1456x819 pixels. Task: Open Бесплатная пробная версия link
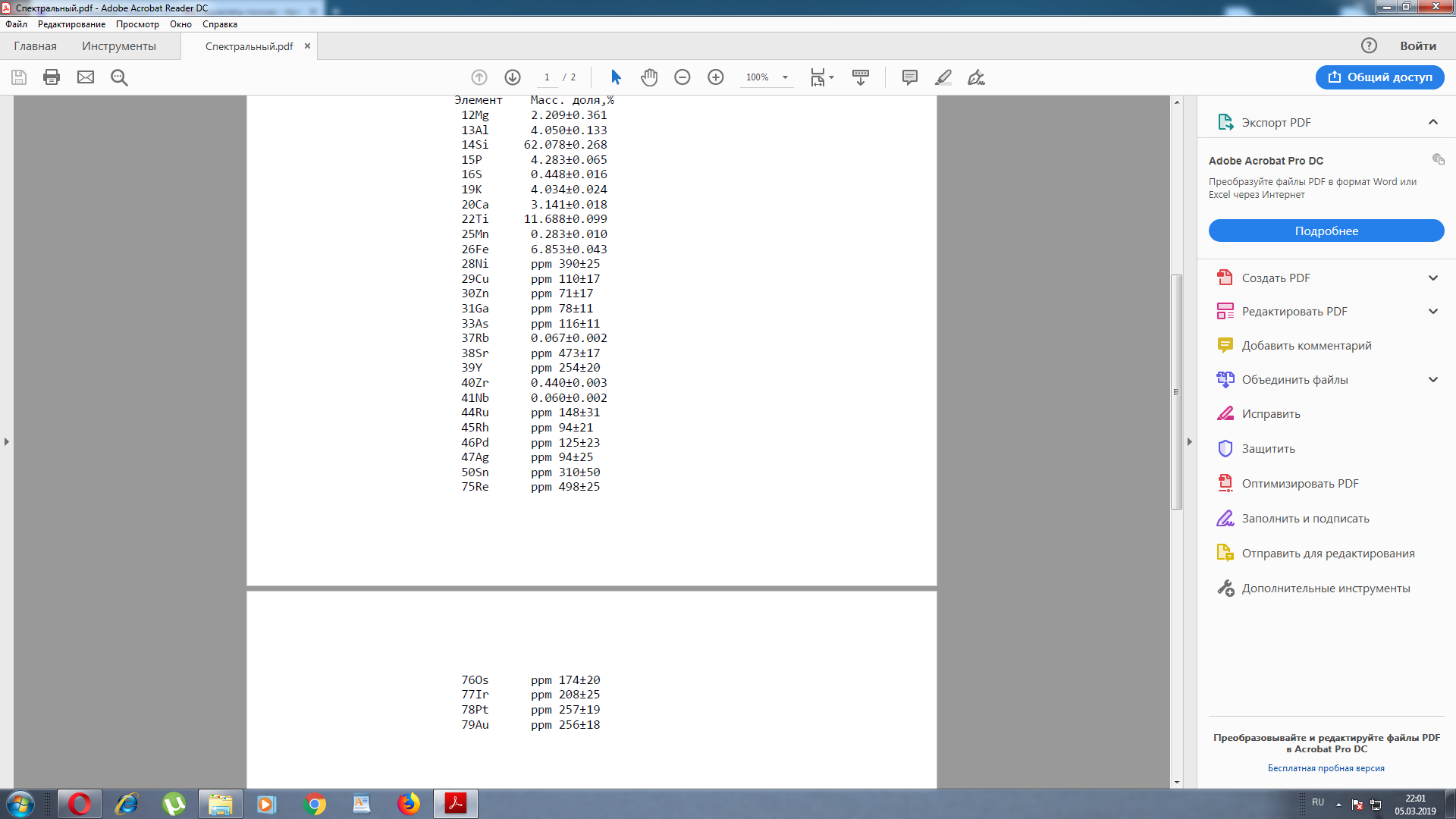click(1326, 768)
